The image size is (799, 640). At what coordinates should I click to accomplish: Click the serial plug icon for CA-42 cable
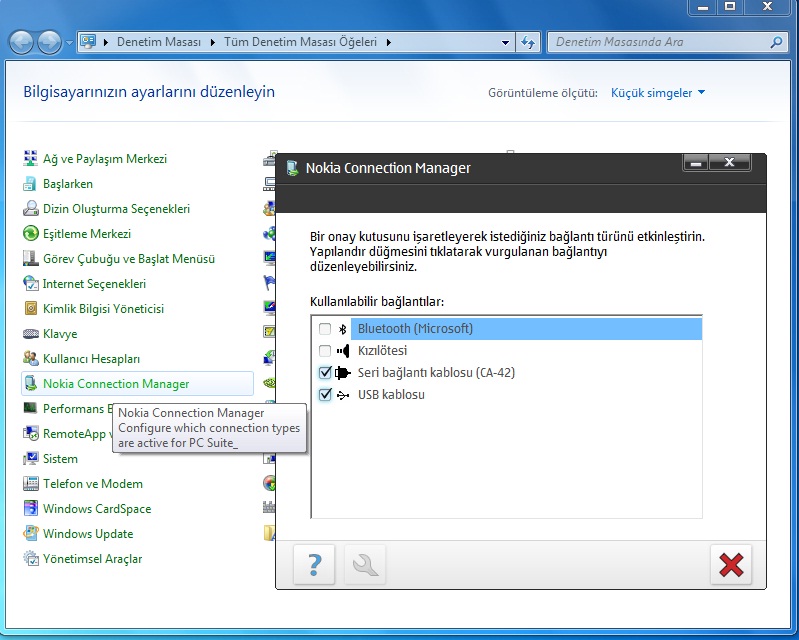342,373
